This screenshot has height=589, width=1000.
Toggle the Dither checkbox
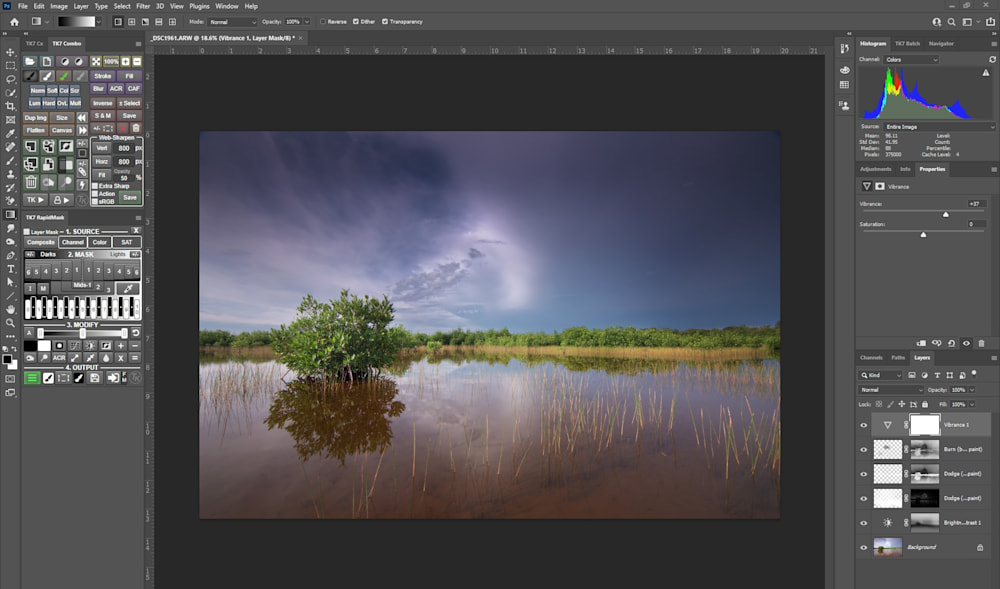coord(356,22)
